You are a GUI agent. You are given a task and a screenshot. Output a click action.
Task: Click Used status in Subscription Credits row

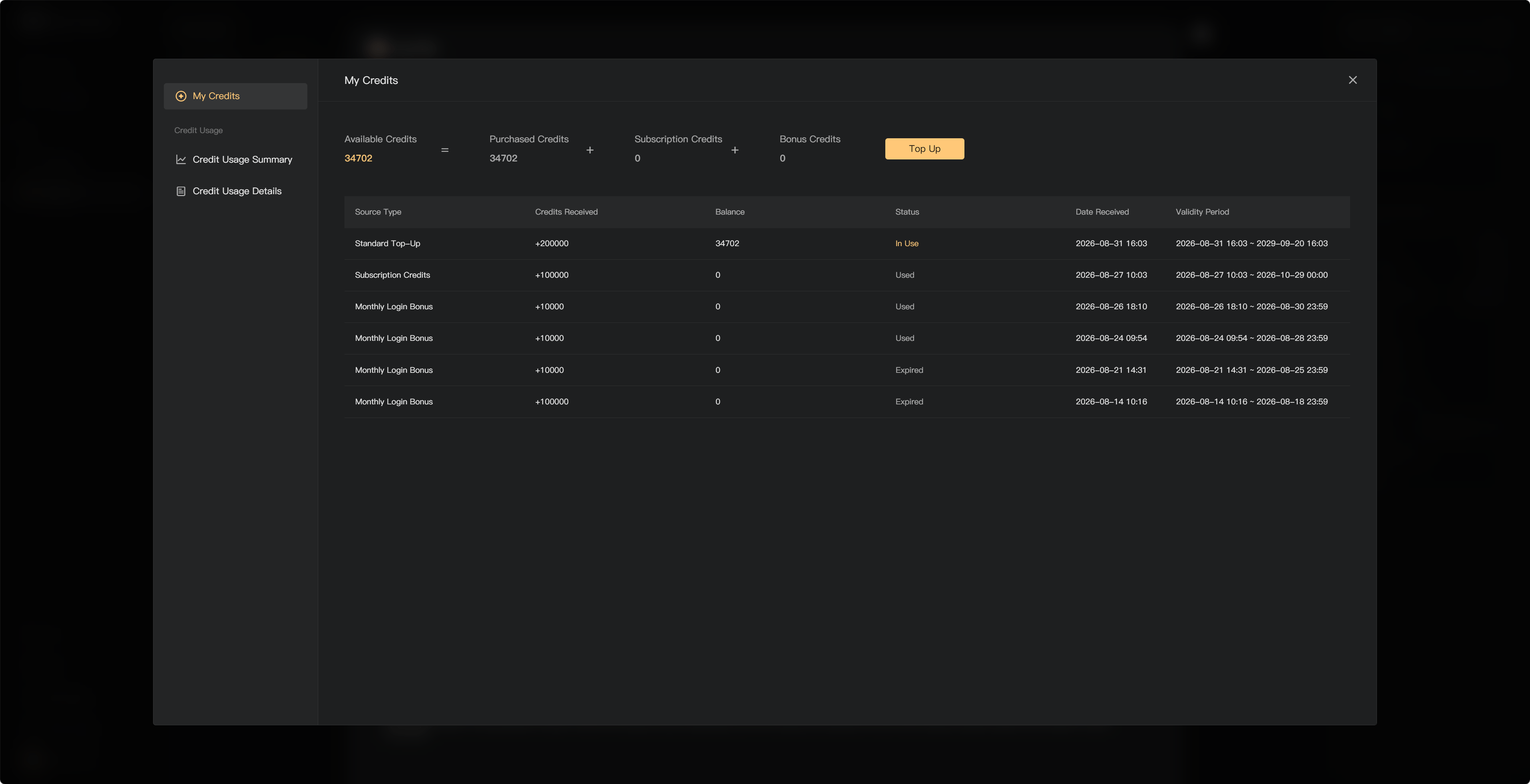click(x=904, y=275)
